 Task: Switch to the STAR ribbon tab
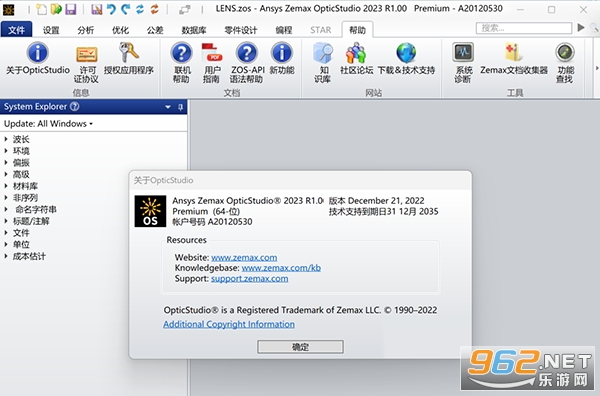click(x=321, y=30)
